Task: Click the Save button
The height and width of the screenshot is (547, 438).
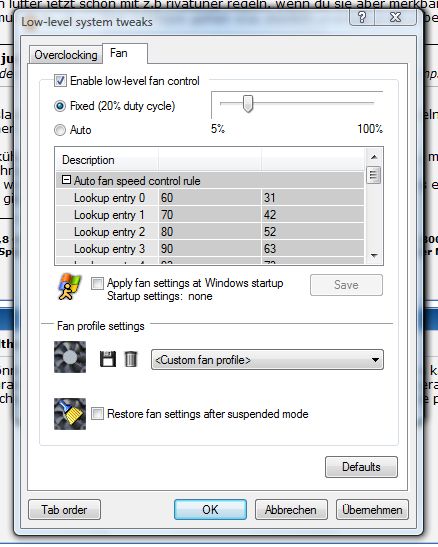Action: tap(346, 285)
